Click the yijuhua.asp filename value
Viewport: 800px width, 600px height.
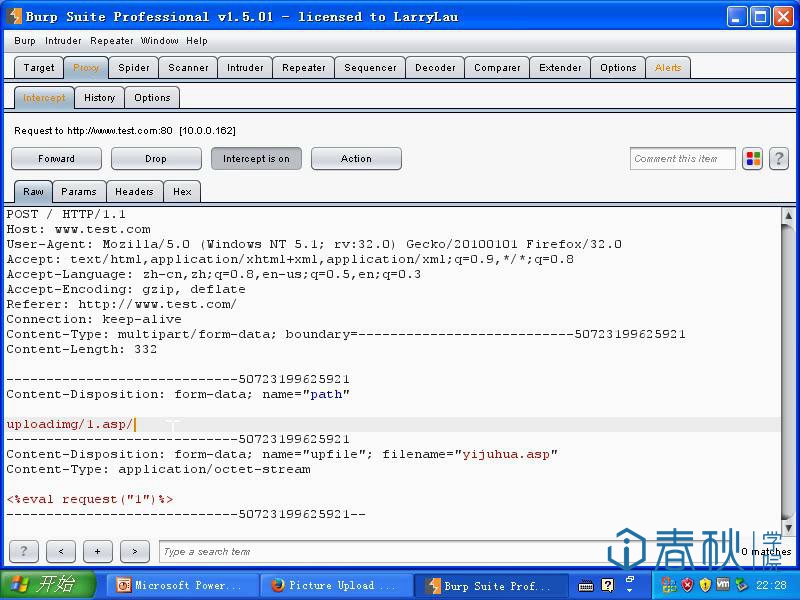click(x=506, y=454)
